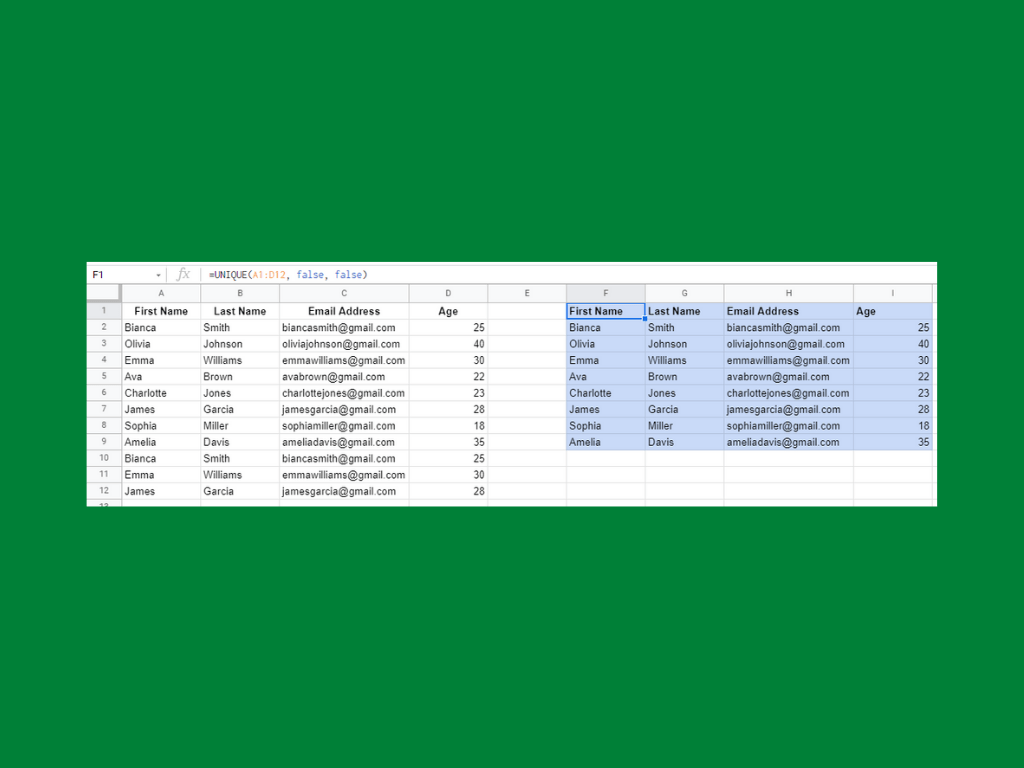
Task: Select the cell with value 40 in column I
Action: (893, 343)
